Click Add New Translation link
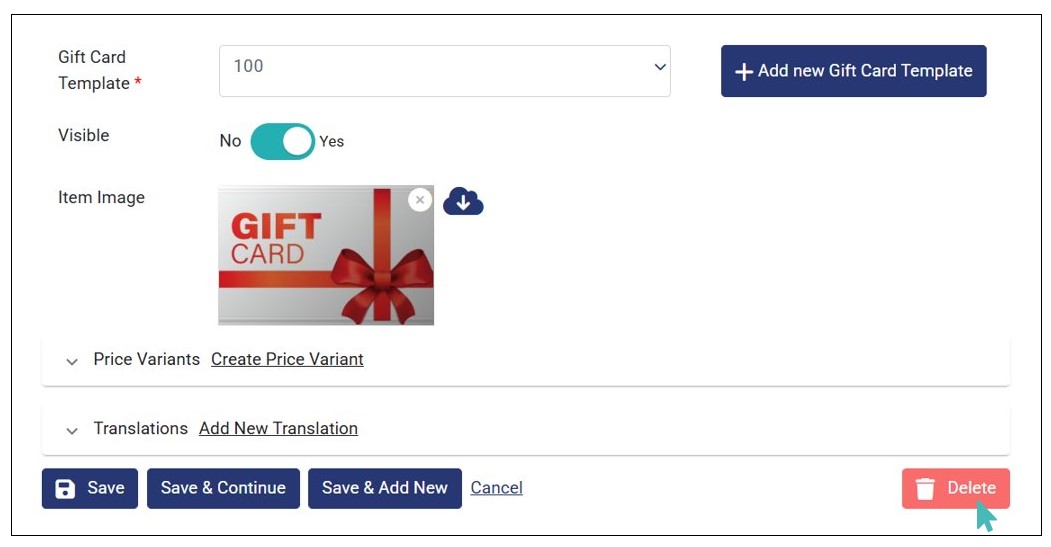Image resolution: width=1051 pixels, height=547 pixels. [x=278, y=428]
